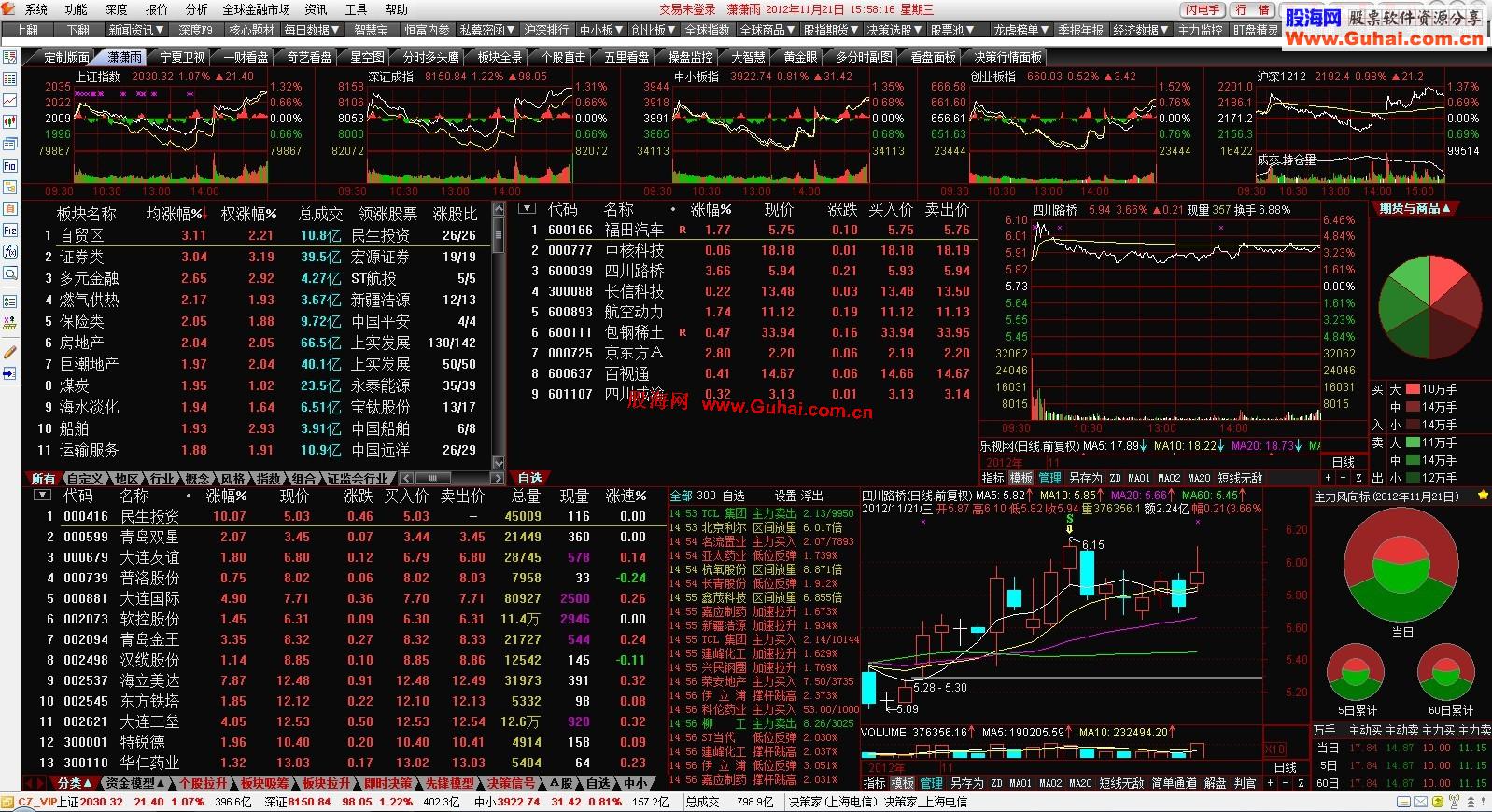The image size is (1492, 812).
Task: Select the 行业 board category tab
Action: [161, 479]
